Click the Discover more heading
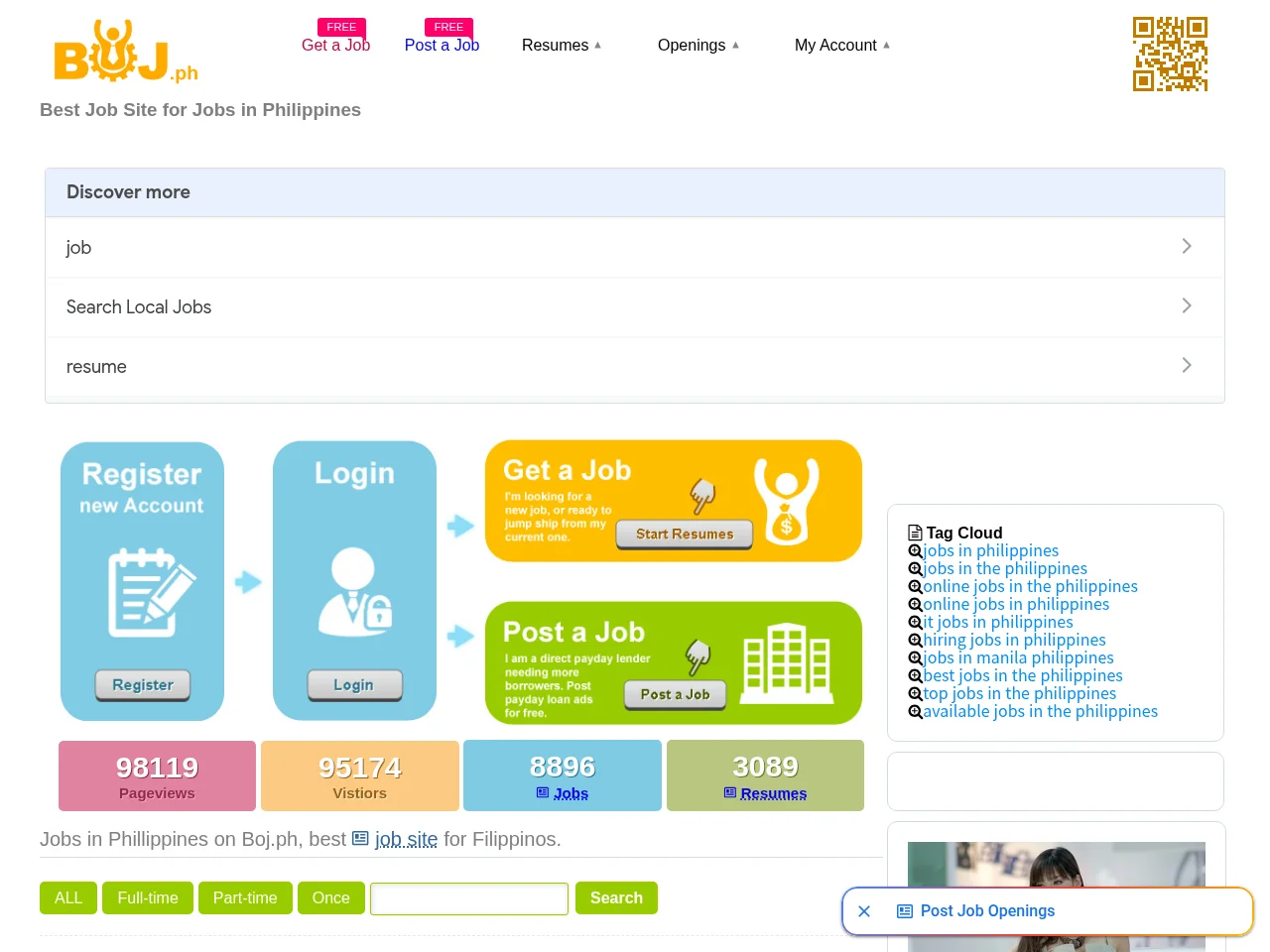Image resolution: width=1270 pixels, height=952 pixels. click(128, 192)
